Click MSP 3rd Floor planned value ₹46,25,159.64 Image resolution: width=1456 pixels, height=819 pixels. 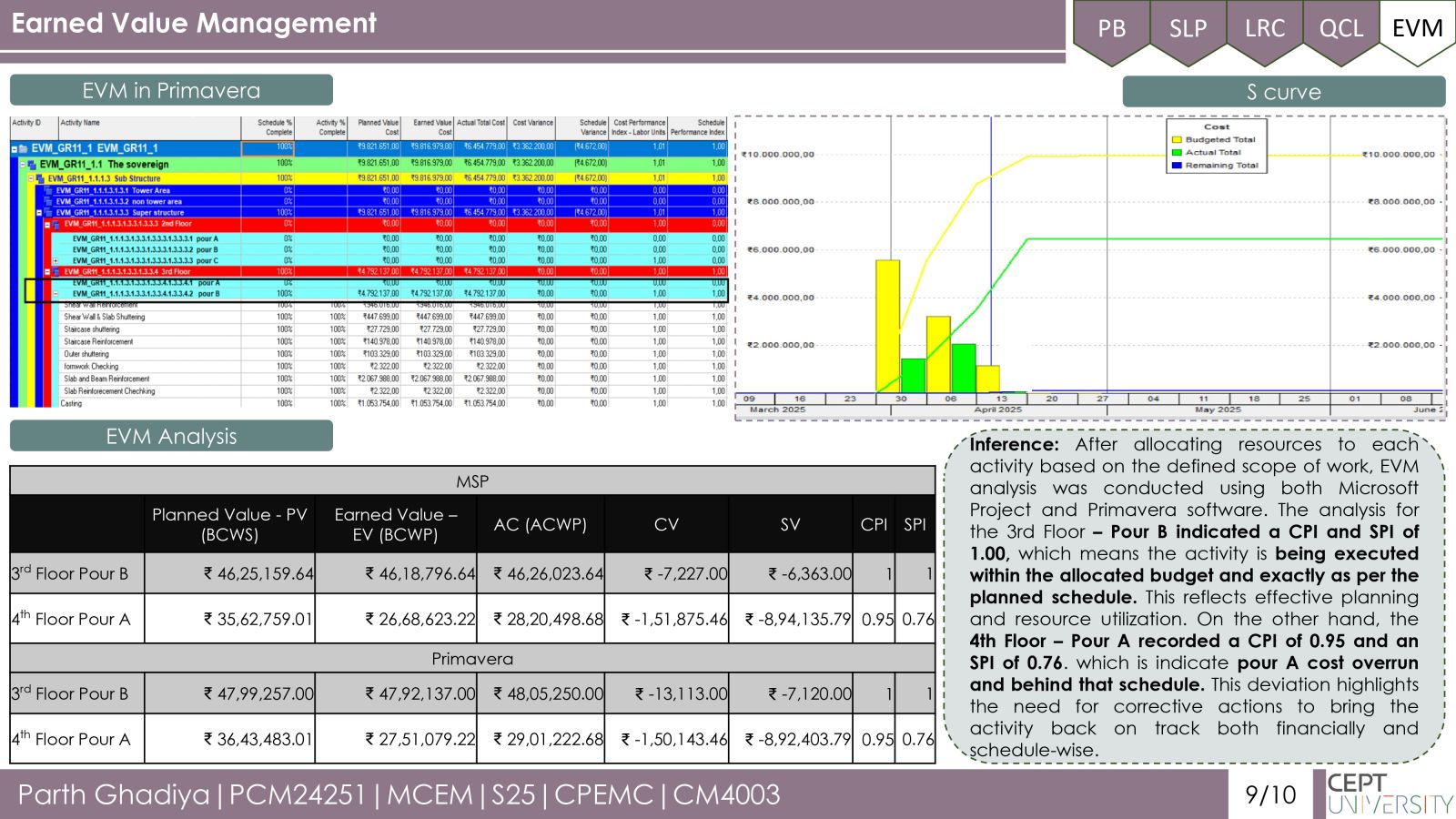pos(258,574)
